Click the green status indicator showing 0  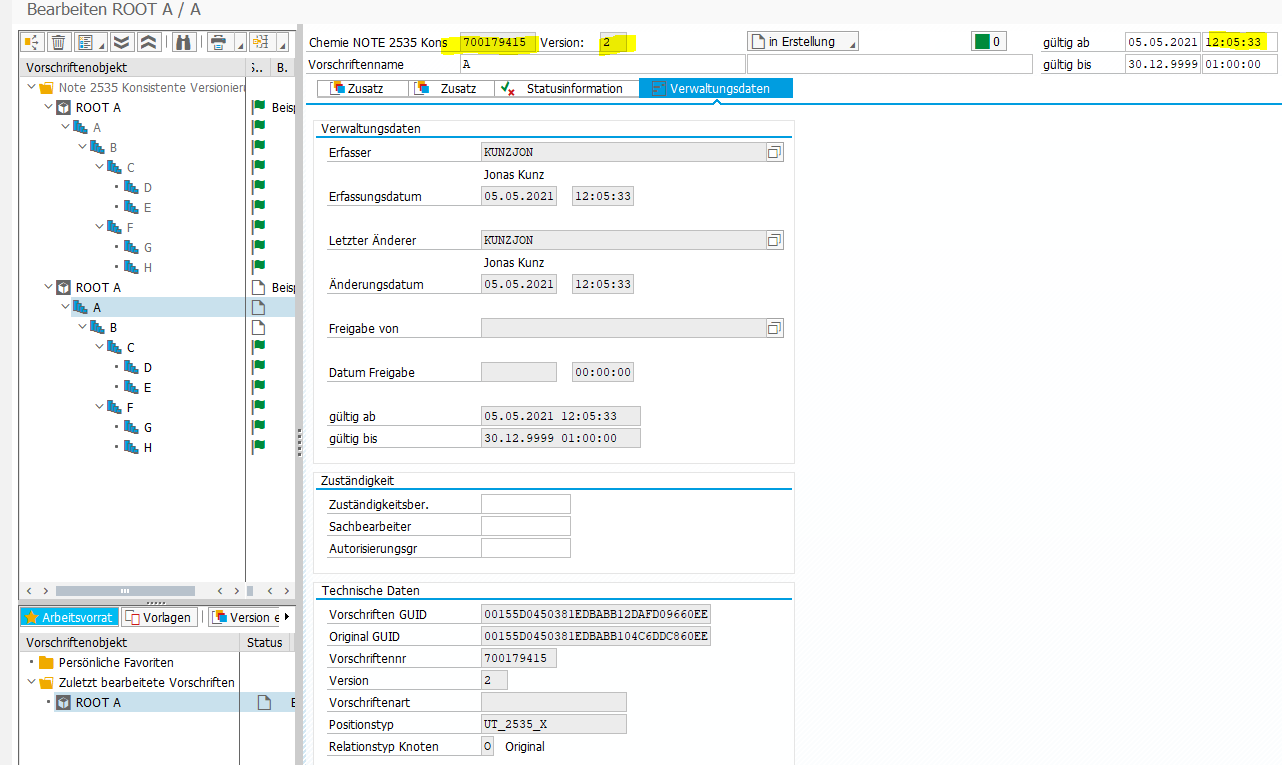[989, 42]
